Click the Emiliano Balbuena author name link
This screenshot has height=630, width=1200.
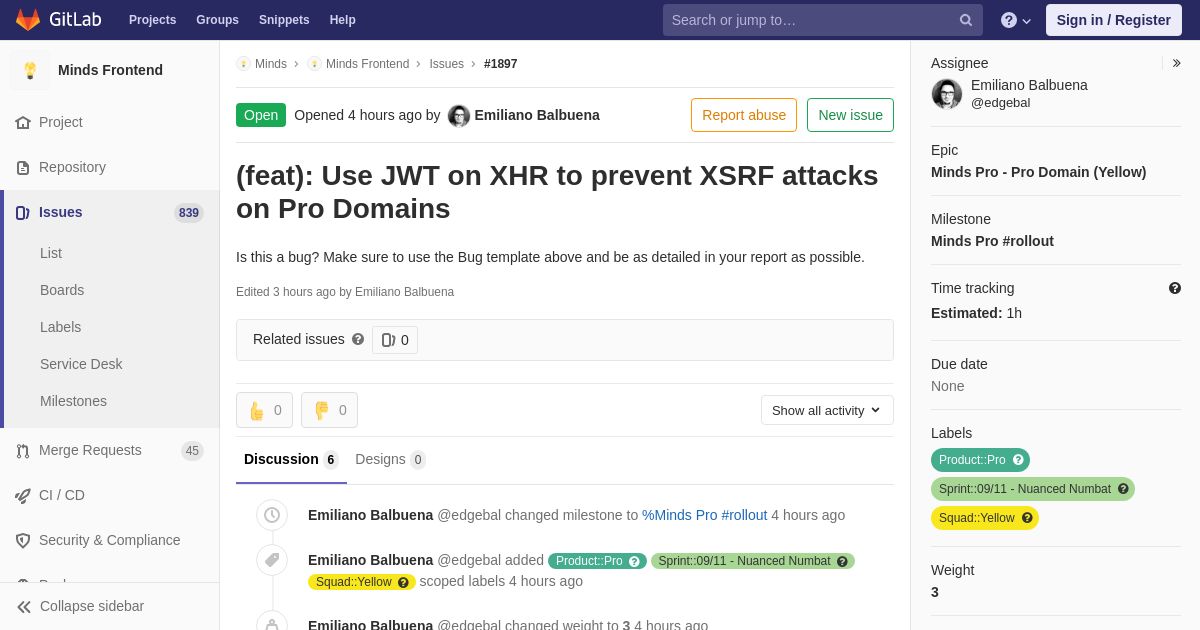tap(537, 115)
